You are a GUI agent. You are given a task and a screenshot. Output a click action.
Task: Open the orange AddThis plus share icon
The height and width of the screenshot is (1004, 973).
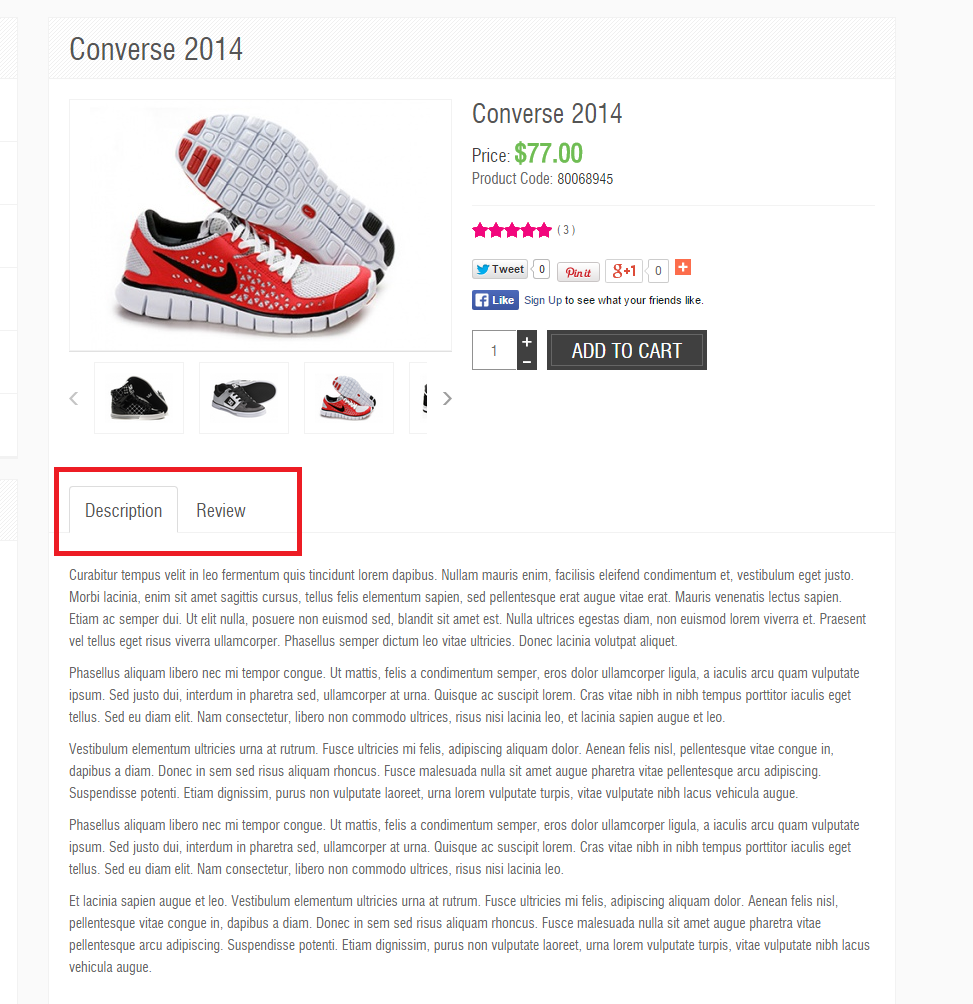pyautogui.click(x=683, y=267)
